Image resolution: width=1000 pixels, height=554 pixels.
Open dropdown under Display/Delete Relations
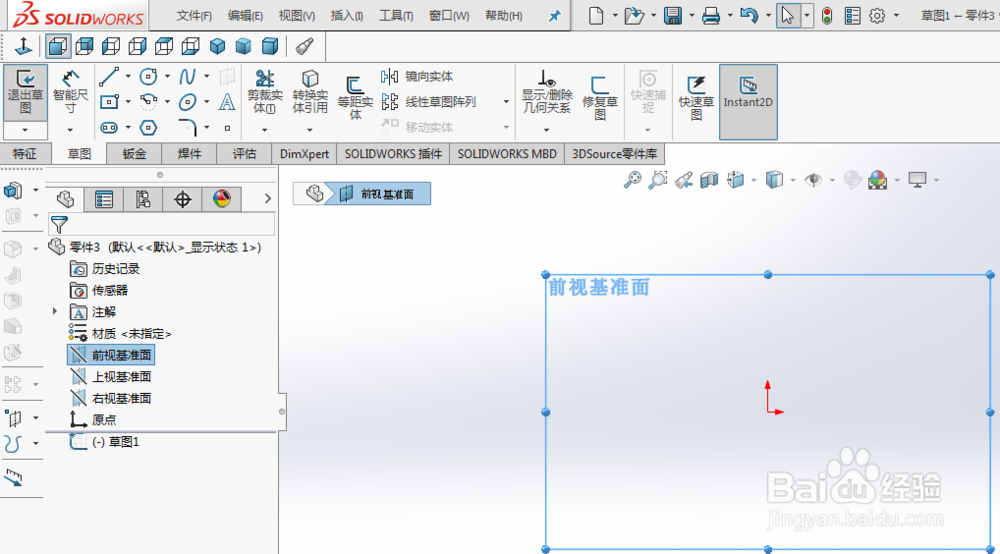click(547, 130)
